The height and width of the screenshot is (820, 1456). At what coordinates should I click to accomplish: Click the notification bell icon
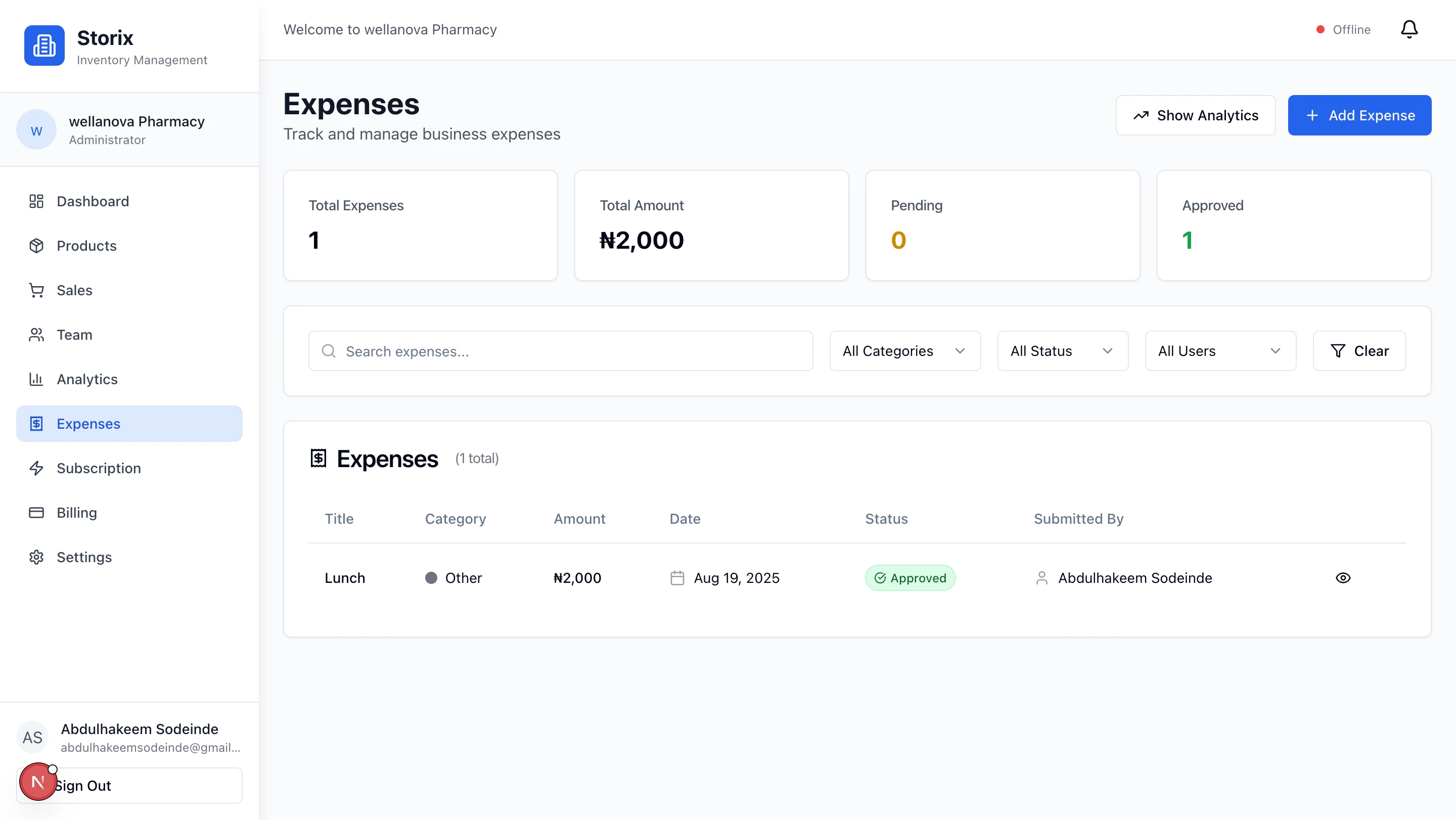click(1408, 29)
